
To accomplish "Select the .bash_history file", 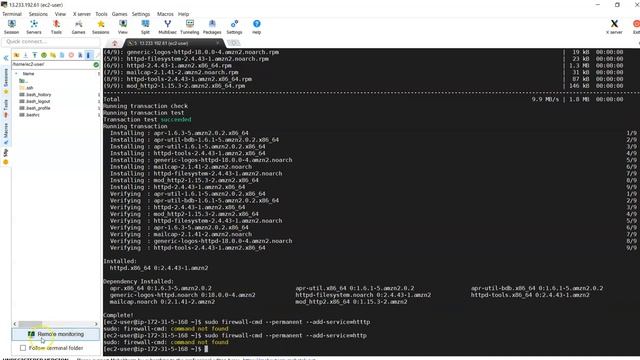I will pos(35,95).
